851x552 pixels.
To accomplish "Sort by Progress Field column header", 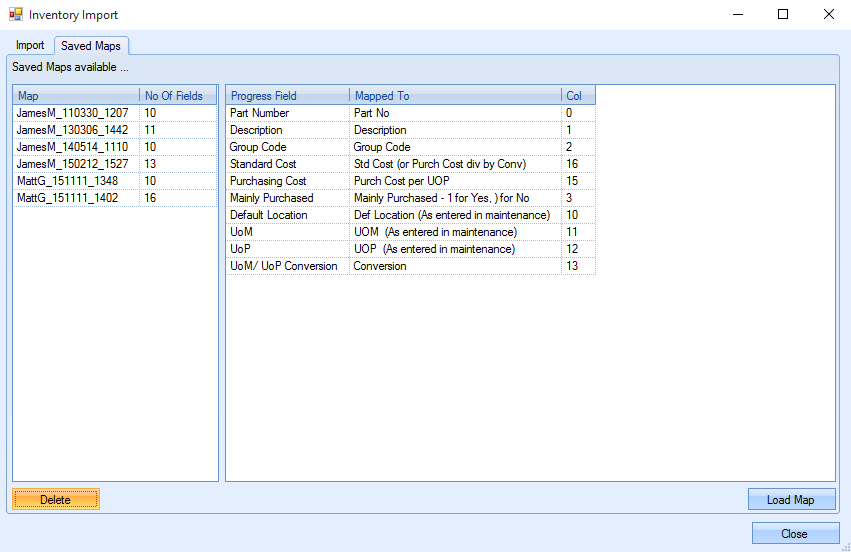I will tap(287, 96).
